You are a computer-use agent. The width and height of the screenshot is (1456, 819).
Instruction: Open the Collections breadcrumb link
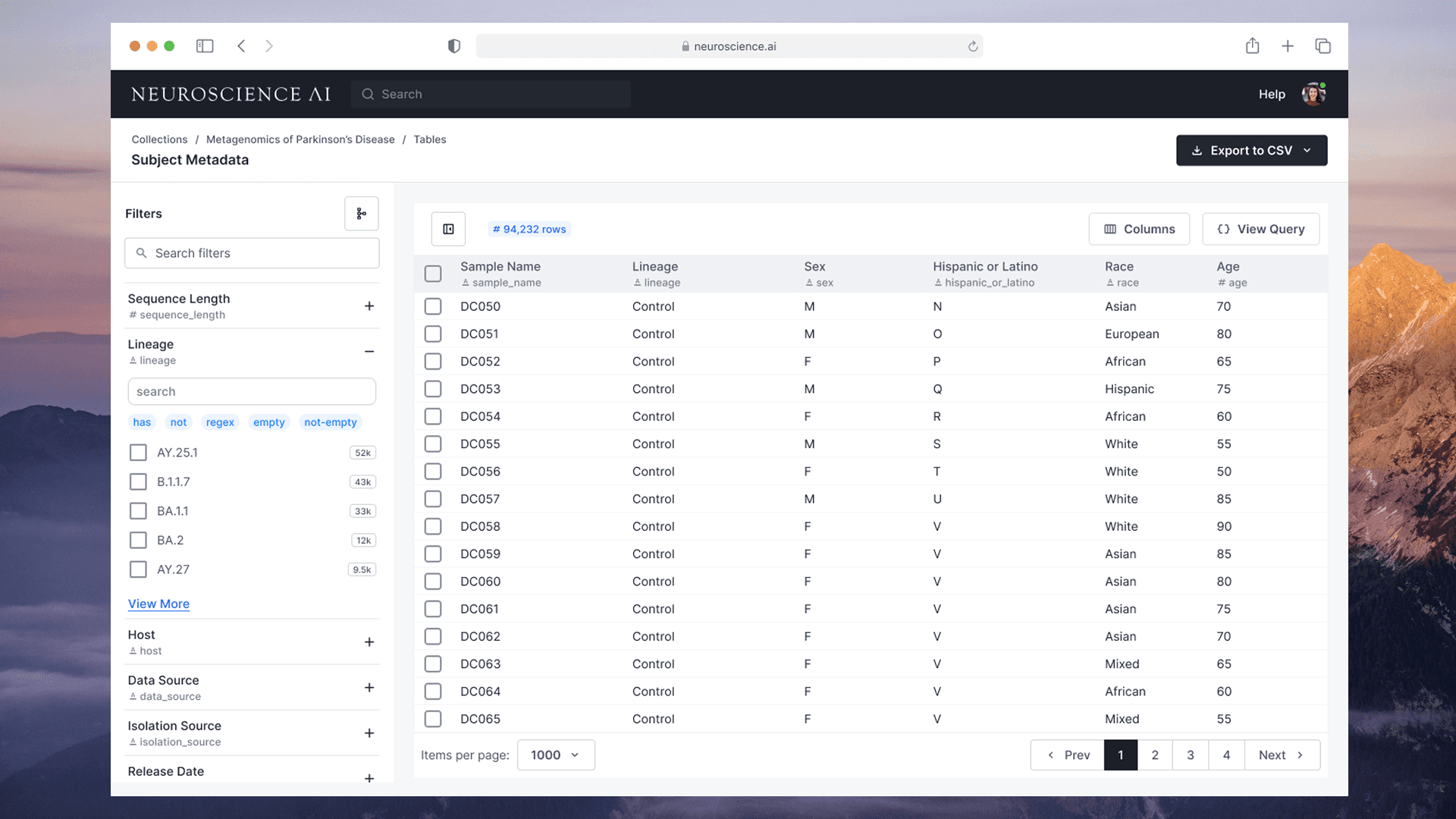pyautogui.click(x=159, y=140)
